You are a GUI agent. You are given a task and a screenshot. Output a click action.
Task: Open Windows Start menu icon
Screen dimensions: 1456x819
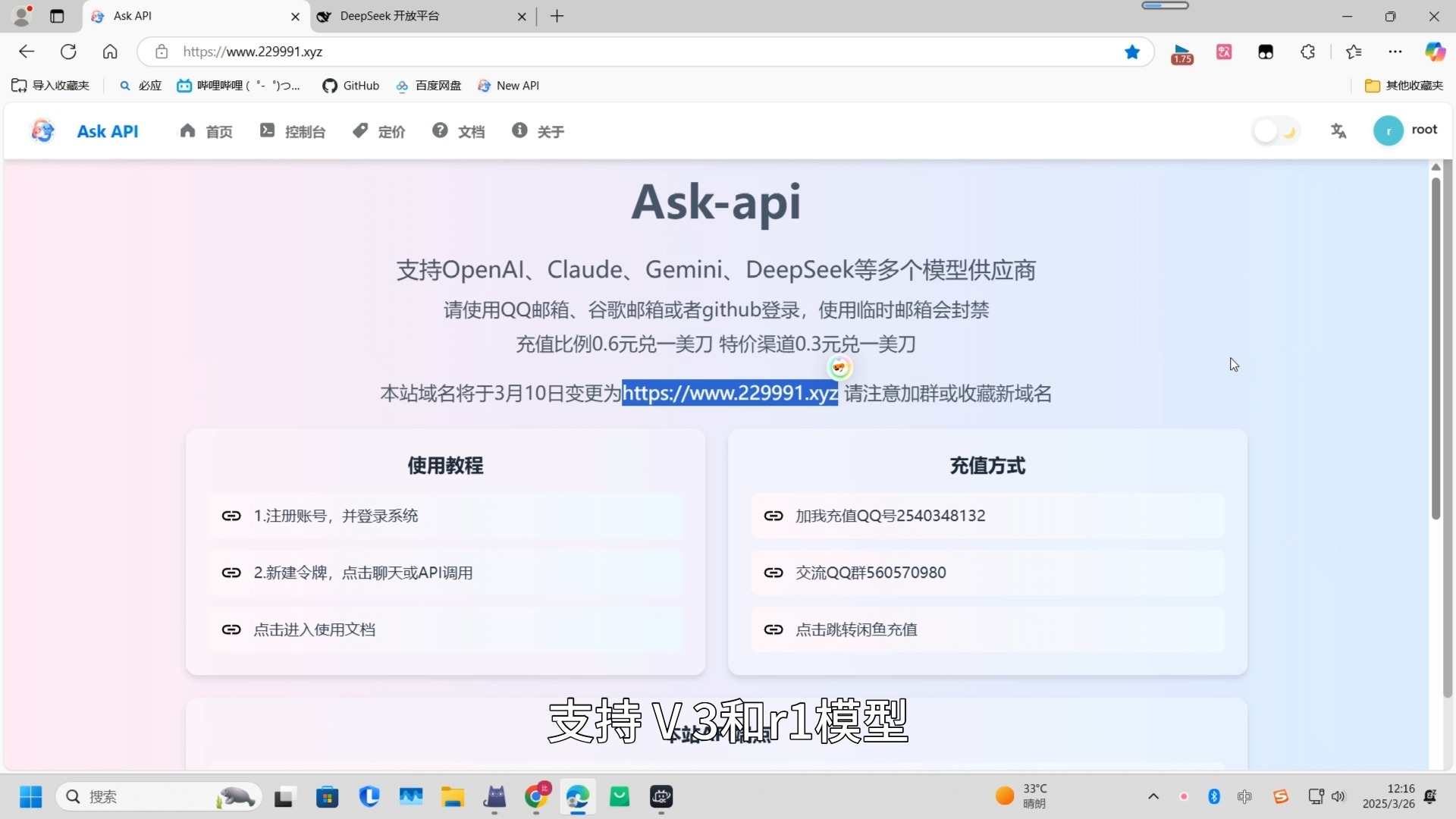point(30,796)
